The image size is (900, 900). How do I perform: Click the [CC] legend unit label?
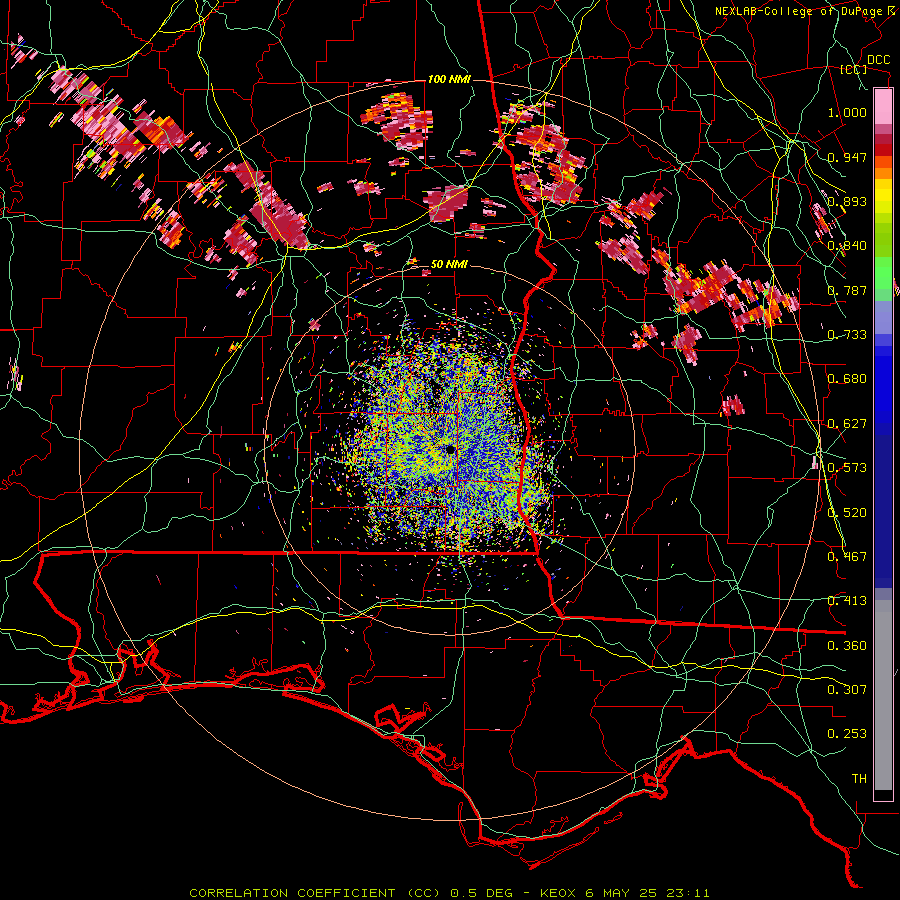click(854, 69)
